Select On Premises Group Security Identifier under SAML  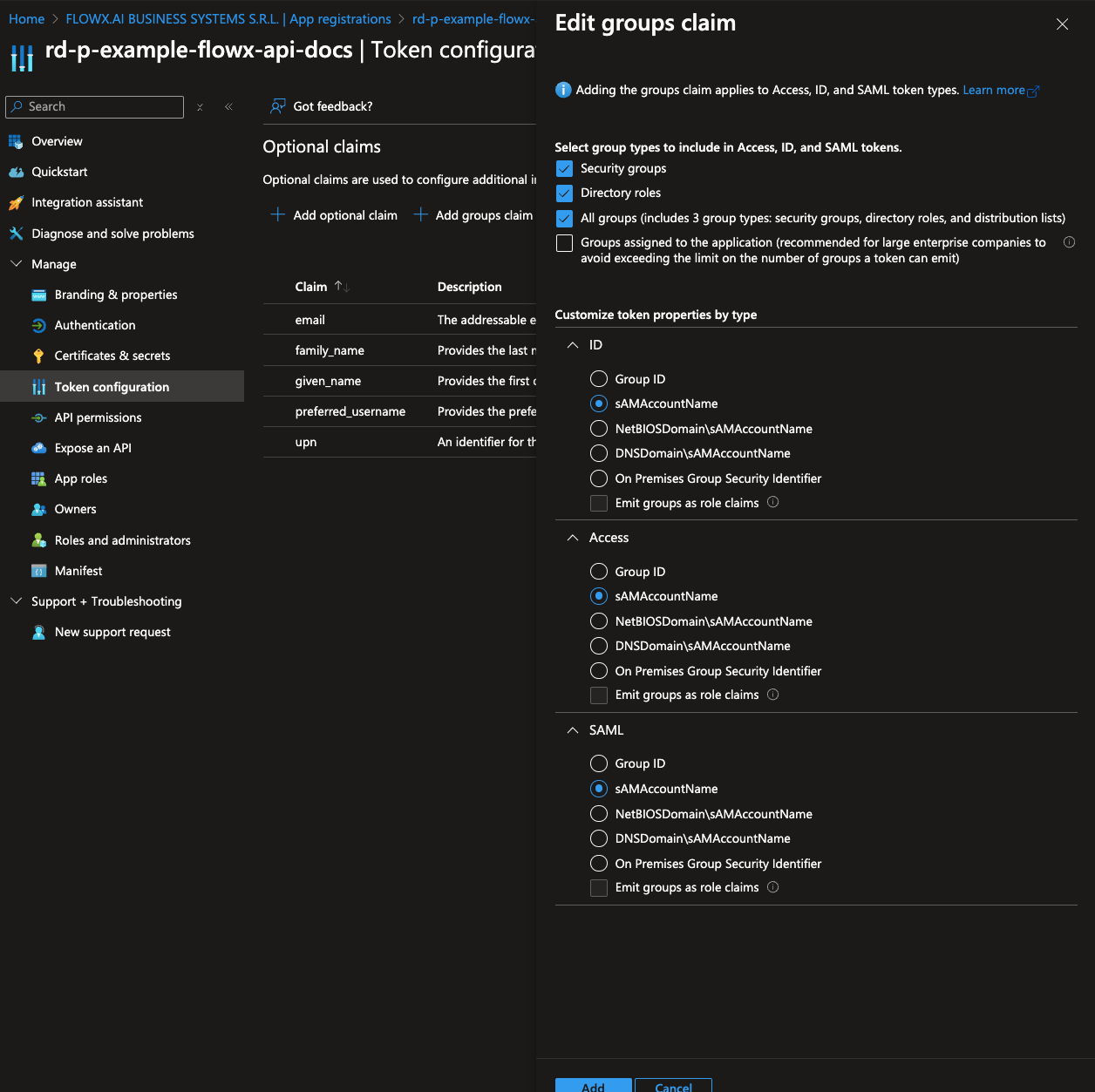click(599, 864)
